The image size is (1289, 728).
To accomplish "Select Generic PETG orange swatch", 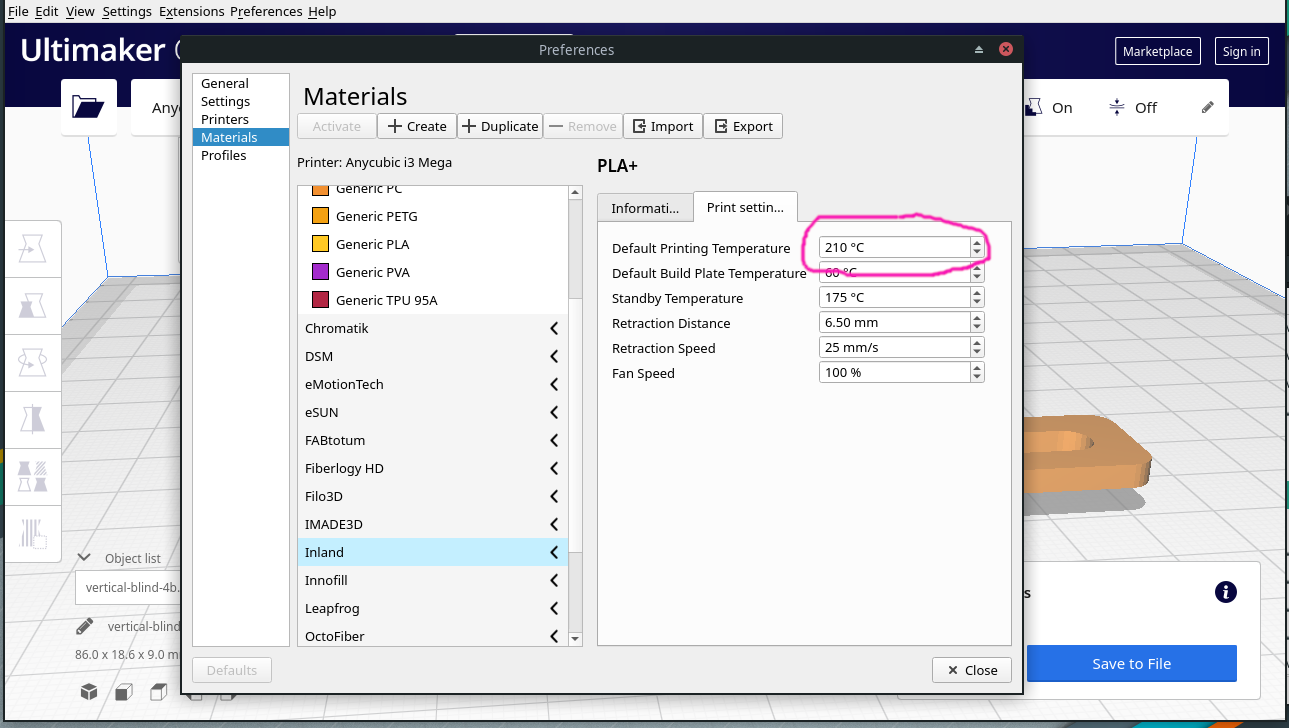I will click(320, 216).
